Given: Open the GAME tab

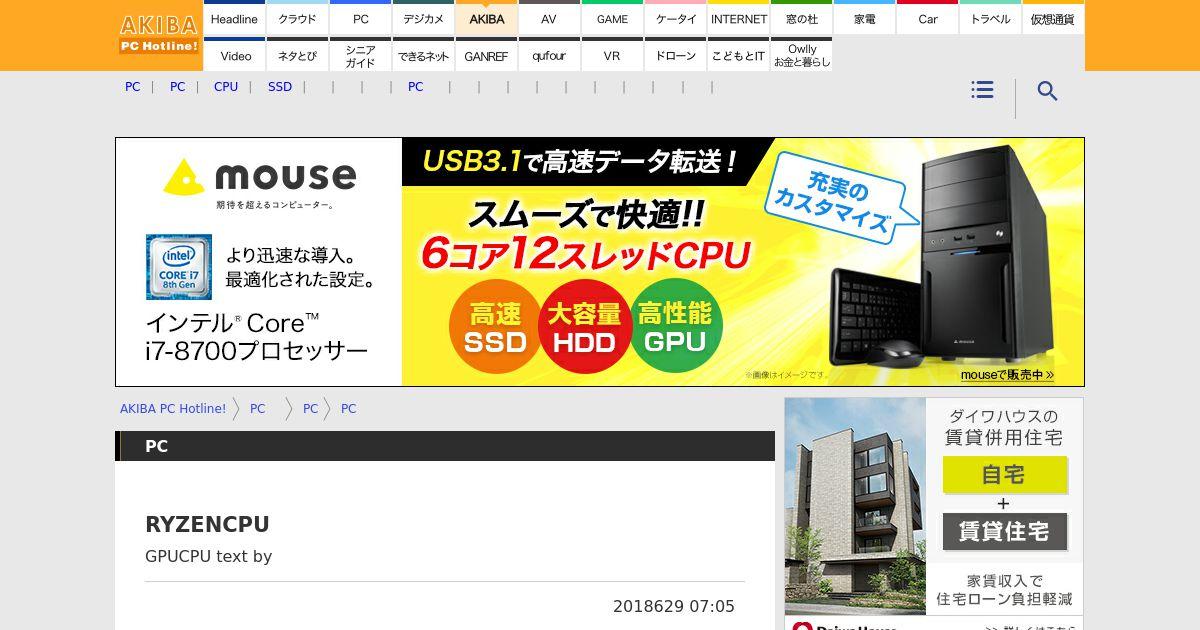Looking at the screenshot, I should pos(612,19).
